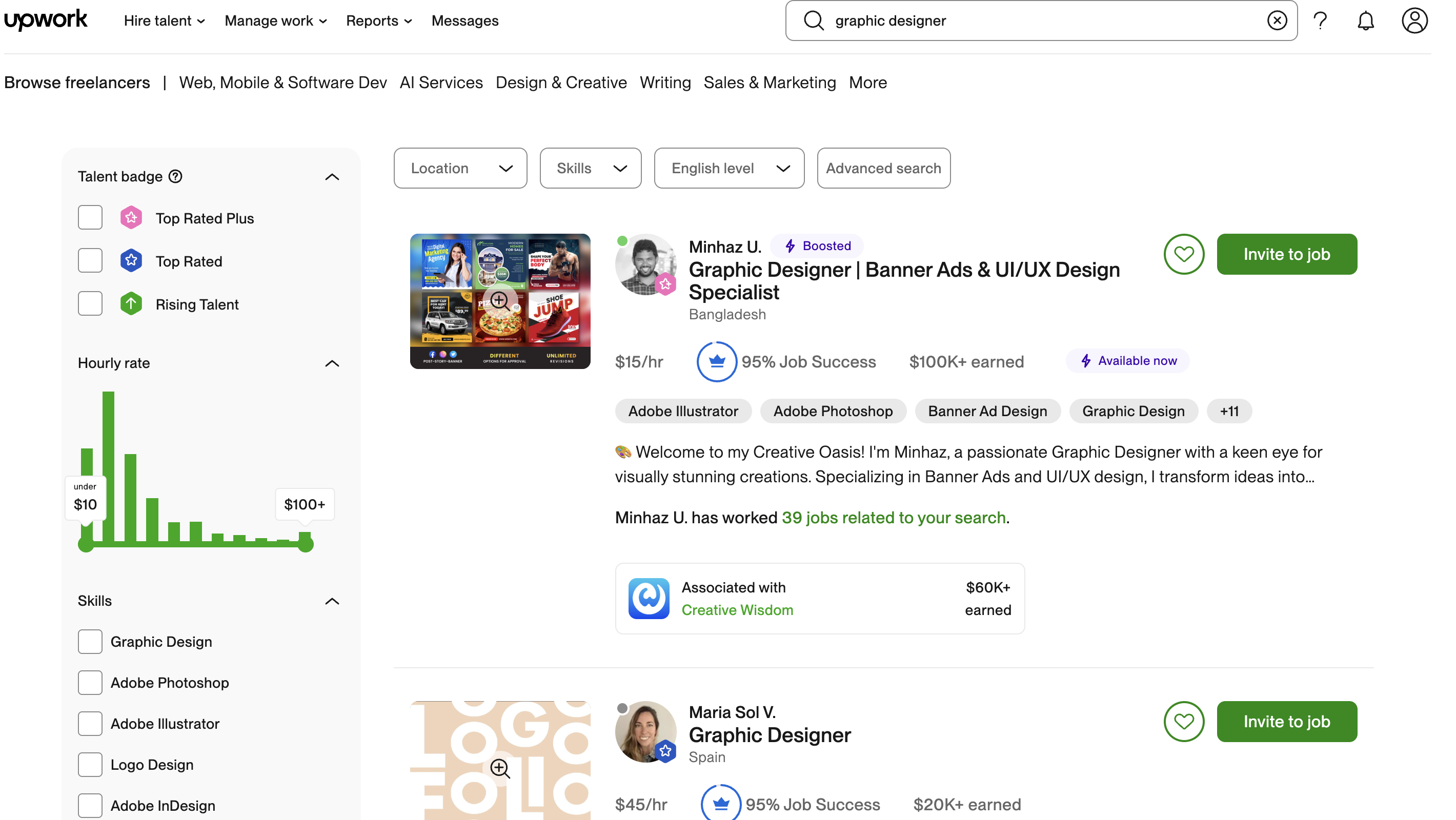Collapse the Hourly rate section
The image size is (1456, 820).
pyautogui.click(x=332, y=363)
